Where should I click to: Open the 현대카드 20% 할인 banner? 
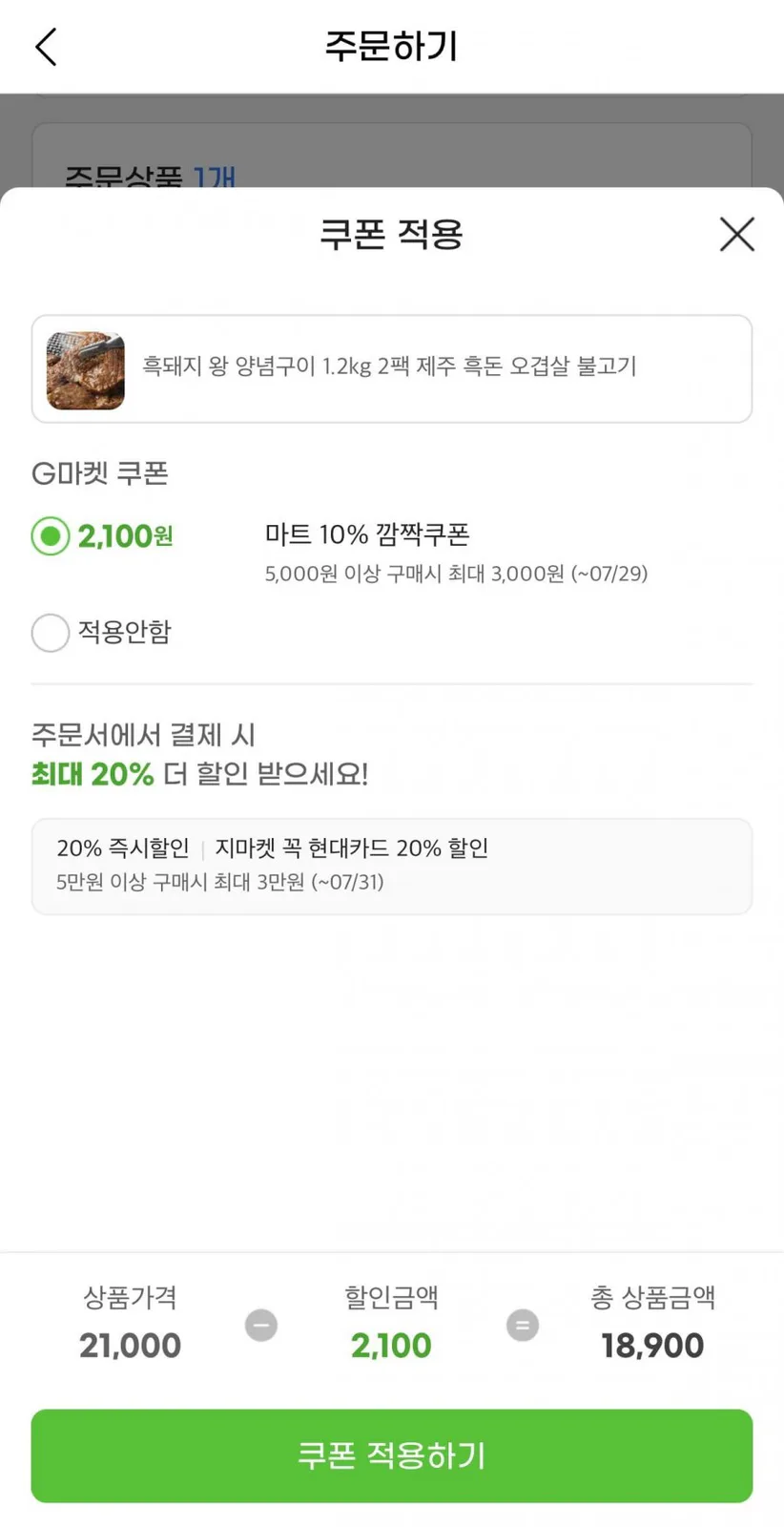[392, 867]
